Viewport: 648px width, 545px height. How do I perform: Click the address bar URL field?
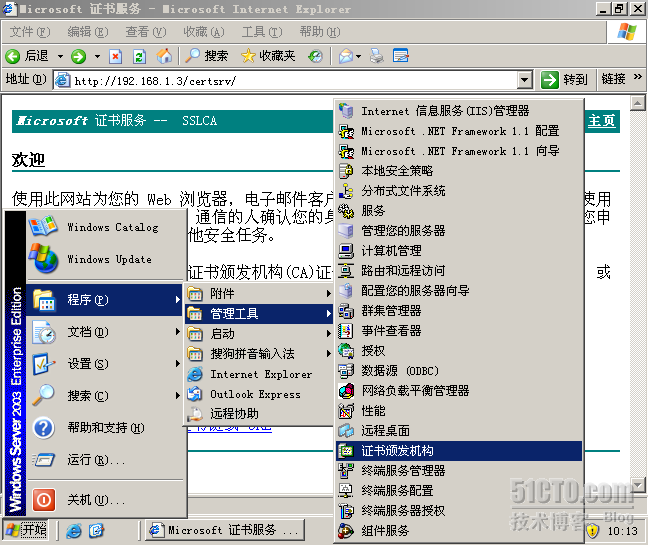(294, 80)
